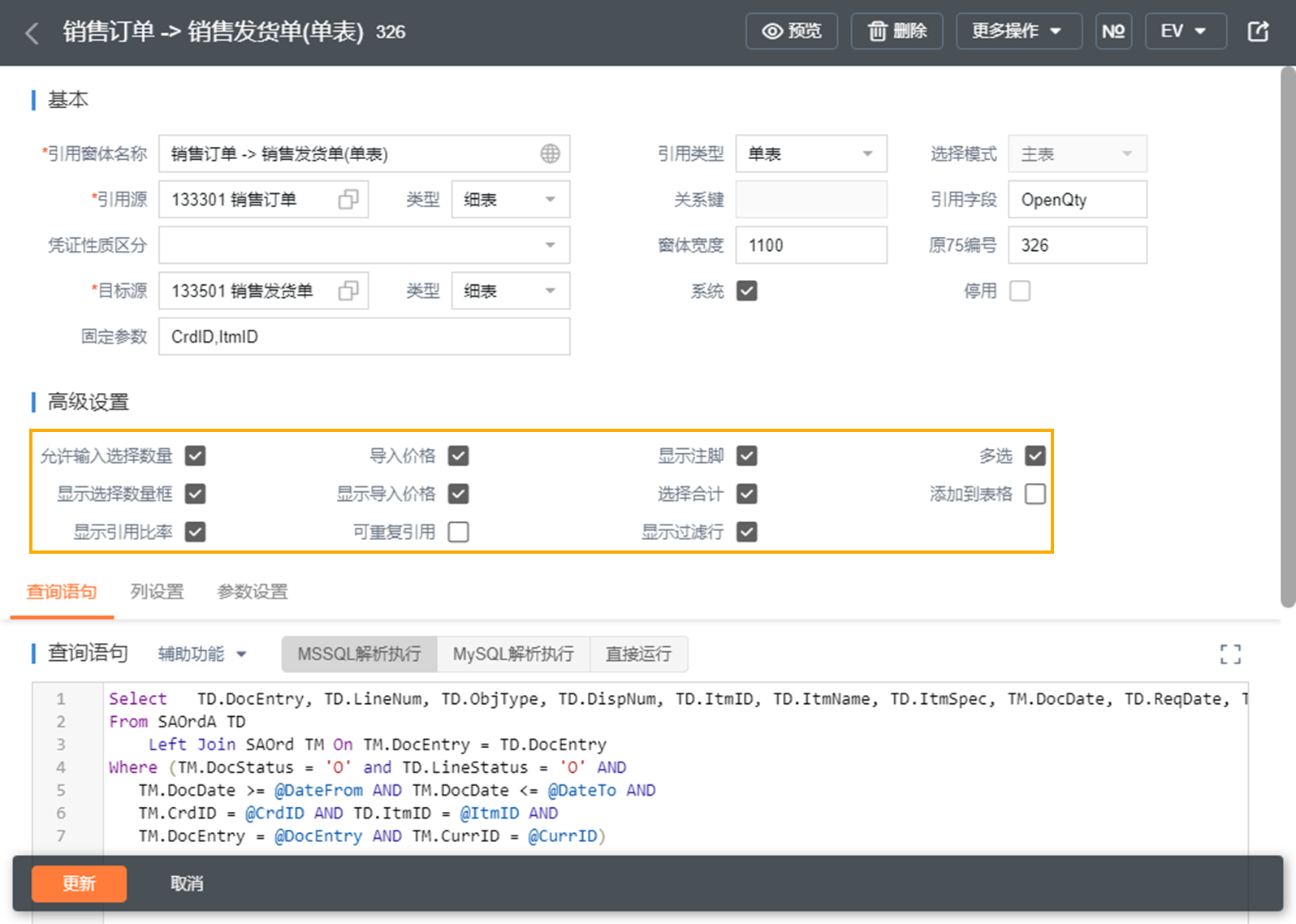
Task: Toggle 显示过滤行 checkbox
Action: coord(747,532)
